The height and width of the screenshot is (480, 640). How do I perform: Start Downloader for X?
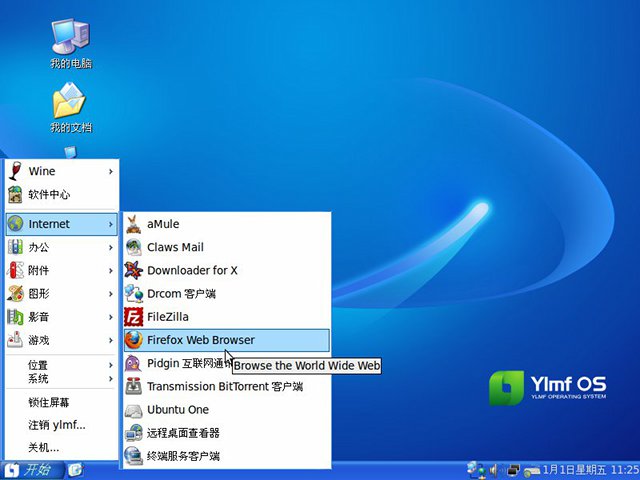tap(227, 271)
